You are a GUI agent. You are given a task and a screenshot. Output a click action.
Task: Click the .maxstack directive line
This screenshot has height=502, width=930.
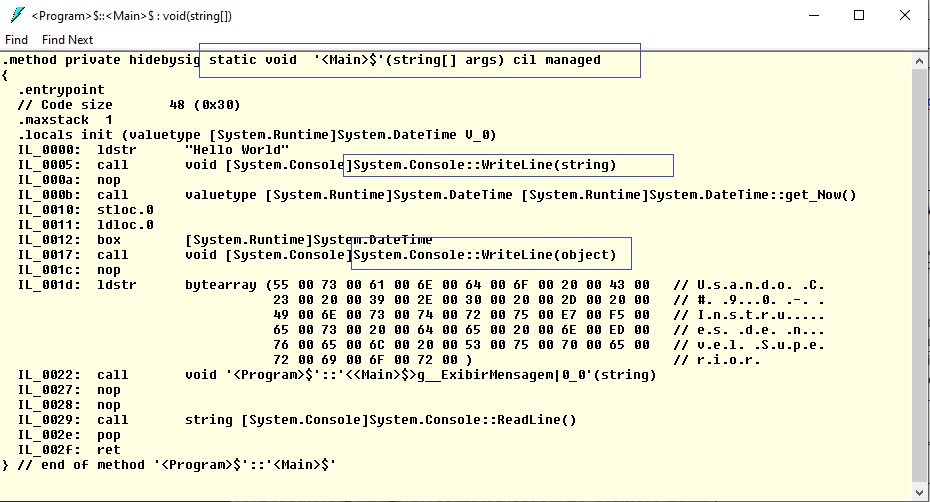point(65,120)
